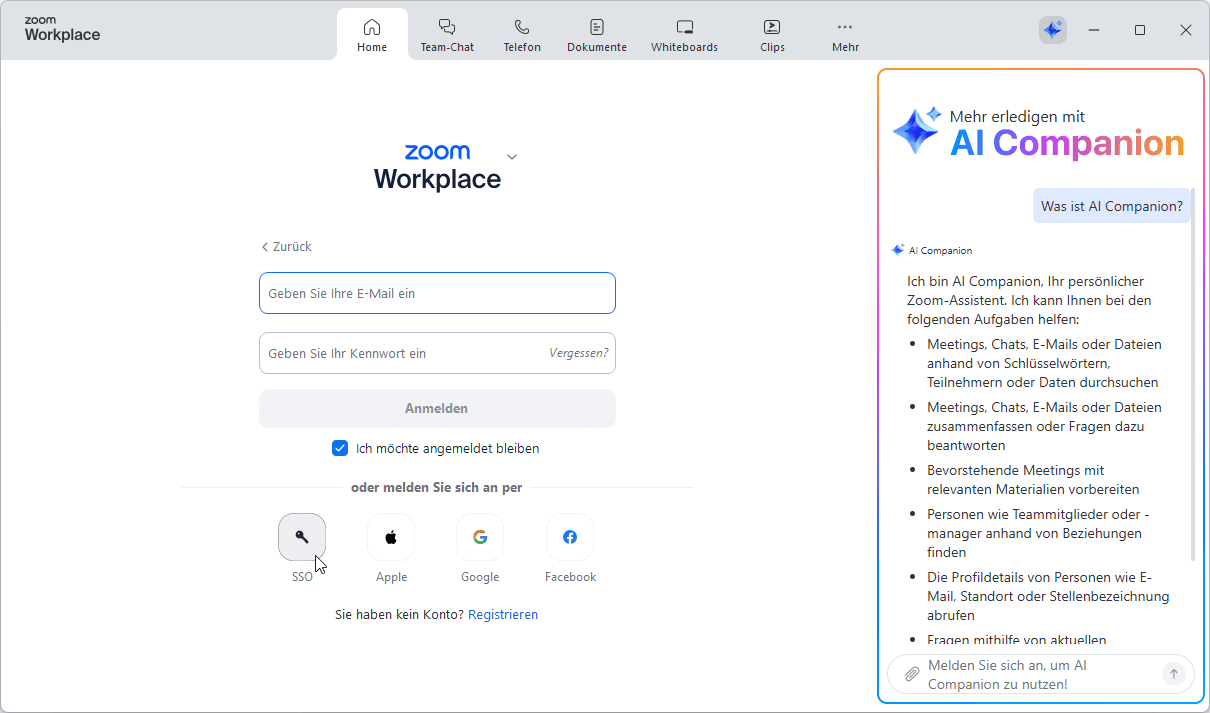Click the paperclip attachment icon

tap(911, 674)
